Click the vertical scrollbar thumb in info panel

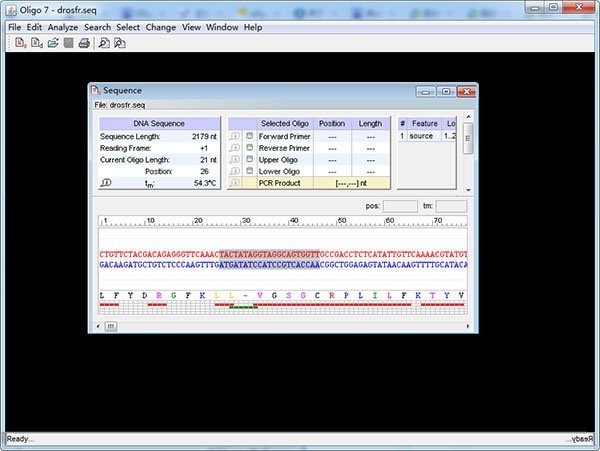[468, 138]
